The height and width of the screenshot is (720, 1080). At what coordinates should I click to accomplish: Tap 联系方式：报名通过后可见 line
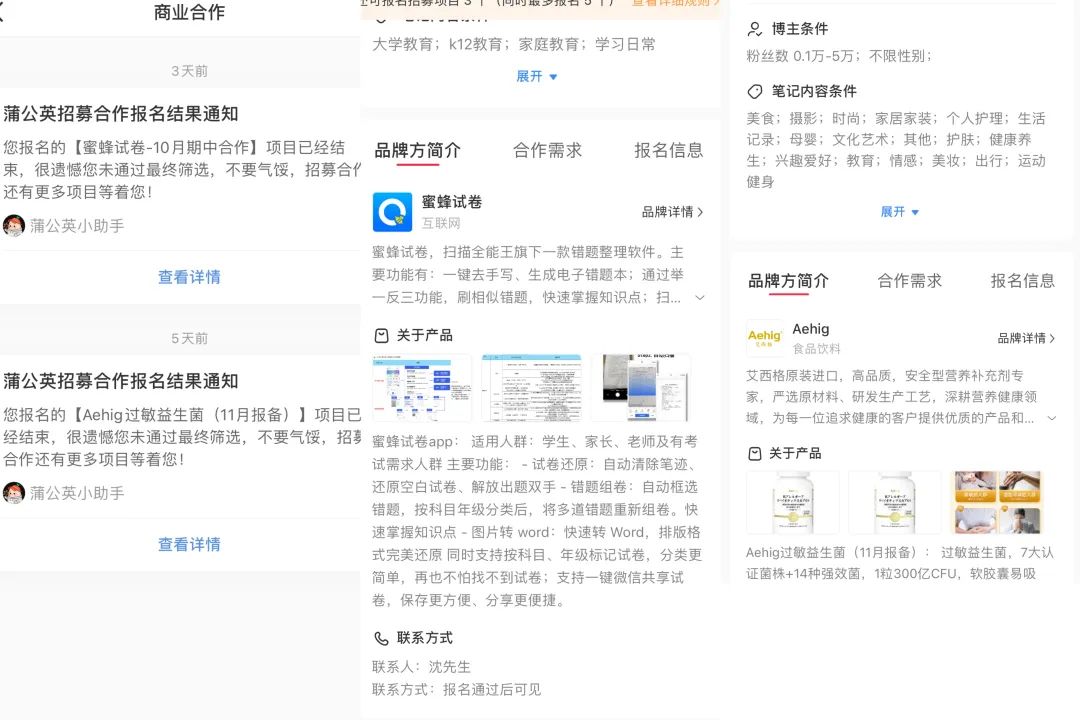[457, 690]
